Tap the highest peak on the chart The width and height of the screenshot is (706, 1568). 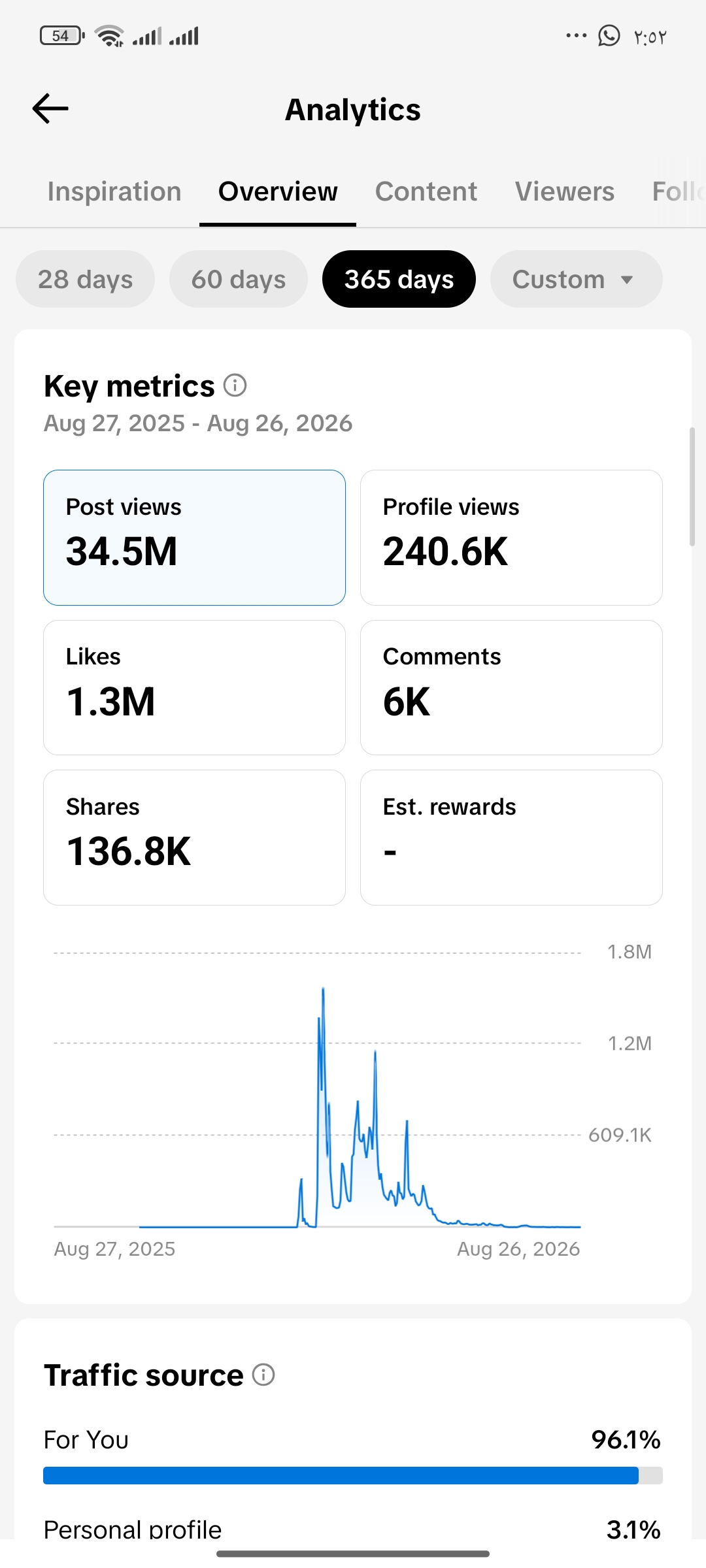[323, 990]
